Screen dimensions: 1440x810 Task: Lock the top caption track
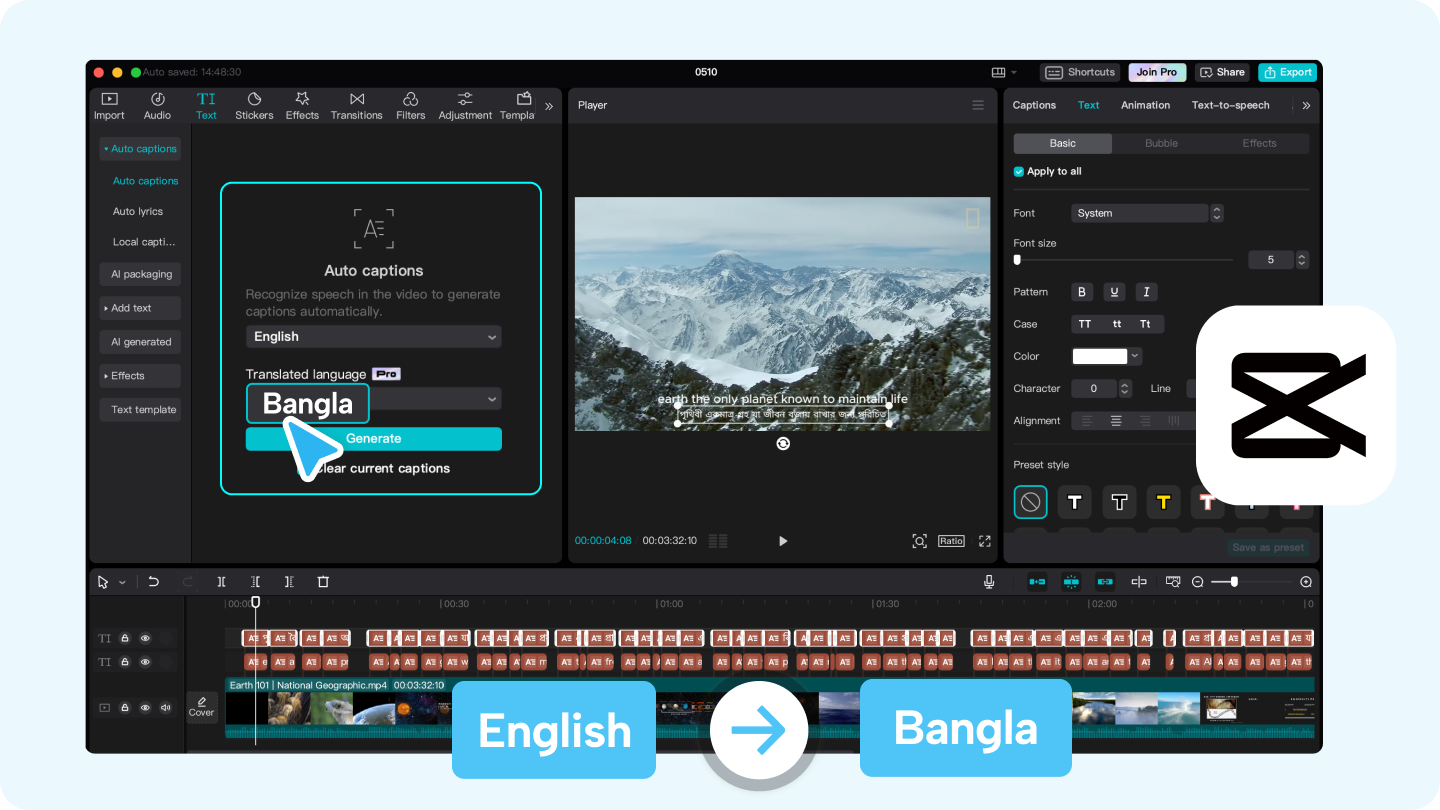click(x=125, y=638)
